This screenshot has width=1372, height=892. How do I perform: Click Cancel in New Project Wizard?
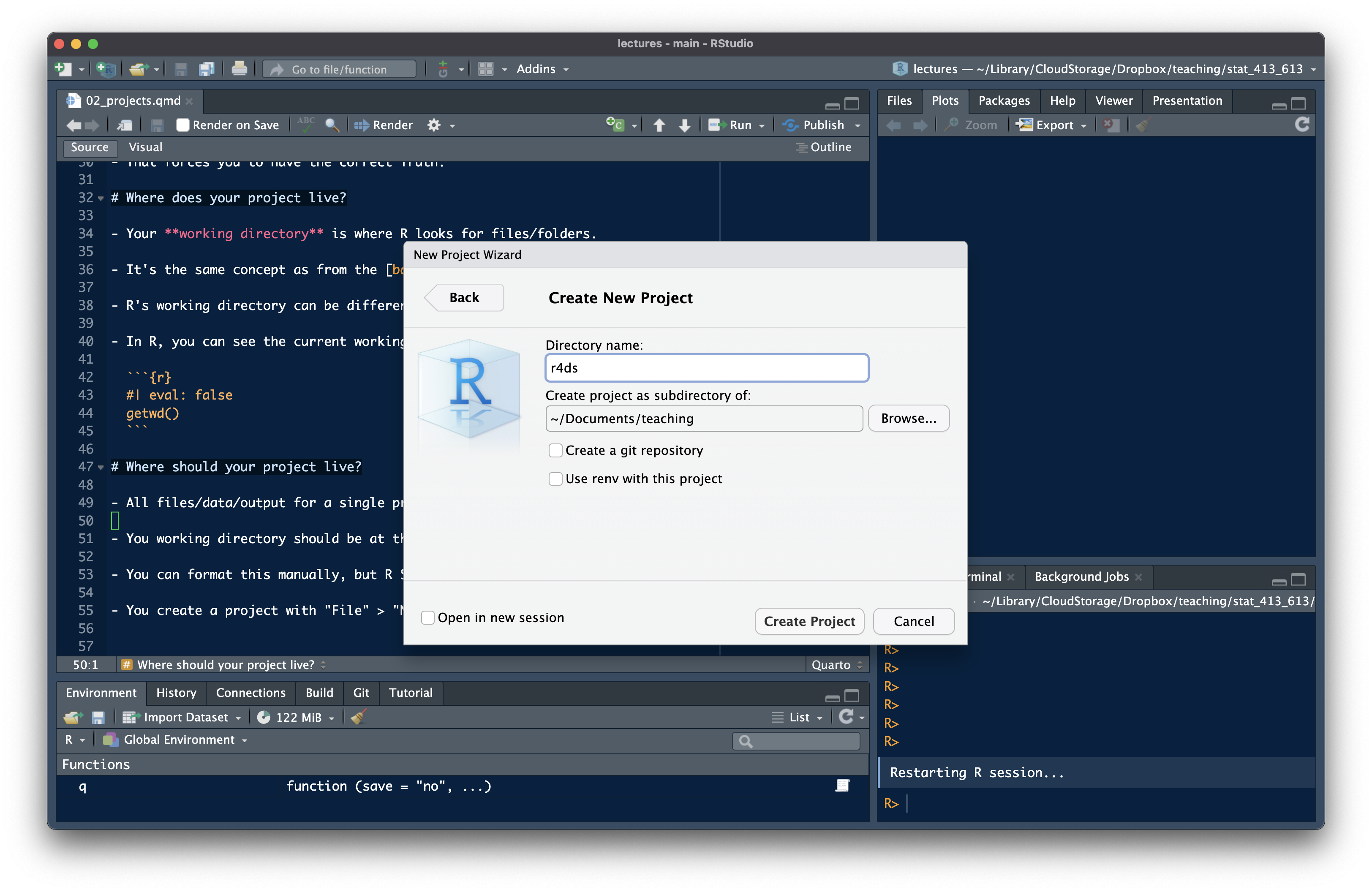click(x=913, y=621)
